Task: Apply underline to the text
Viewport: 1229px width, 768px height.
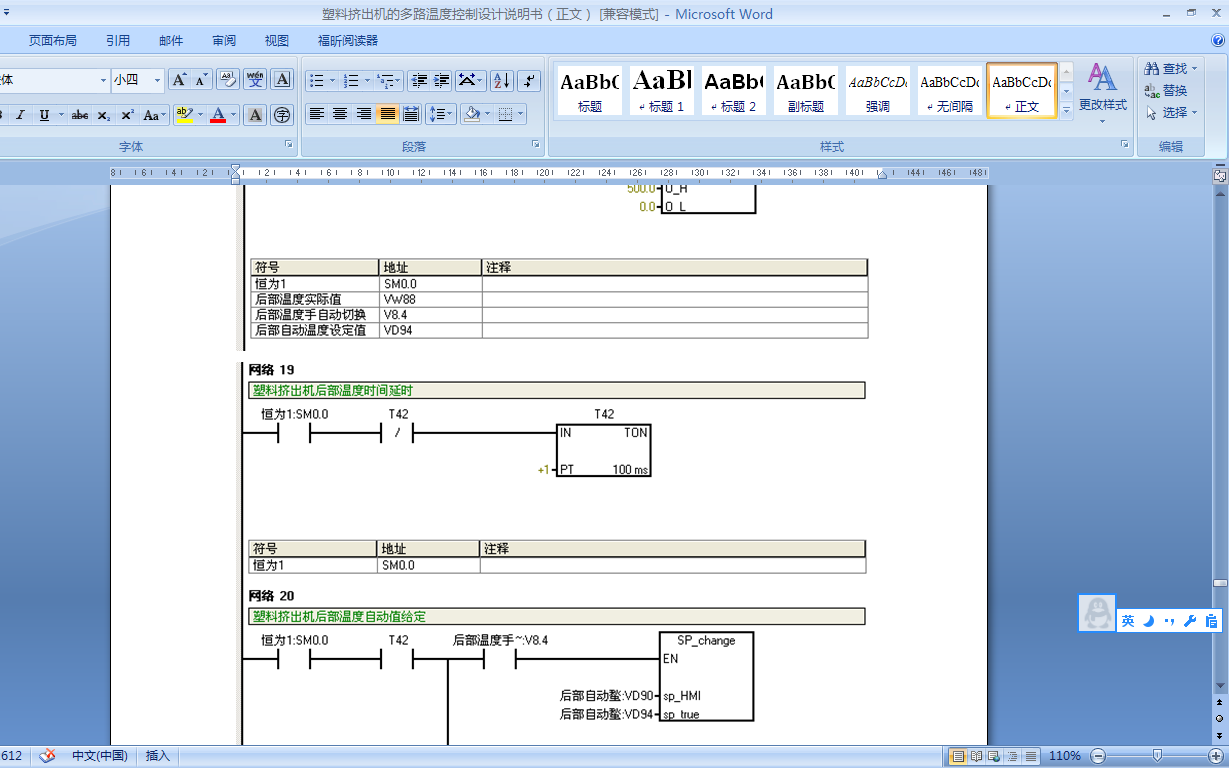Action: tap(44, 116)
